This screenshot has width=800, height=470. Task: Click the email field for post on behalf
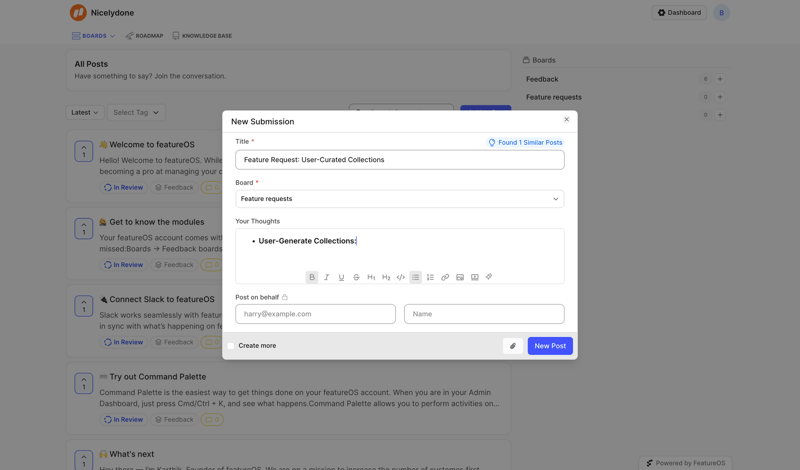pos(315,314)
